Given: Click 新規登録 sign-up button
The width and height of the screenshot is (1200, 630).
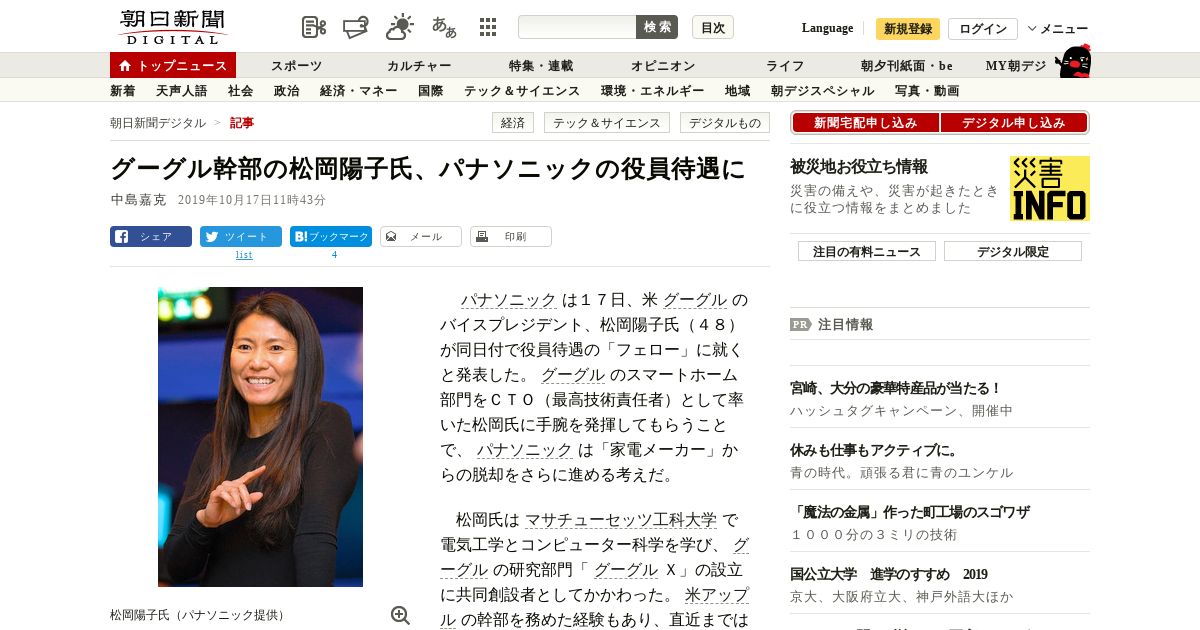Looking at the screenshot, I should pyautogui.click(x=908, y=29).
